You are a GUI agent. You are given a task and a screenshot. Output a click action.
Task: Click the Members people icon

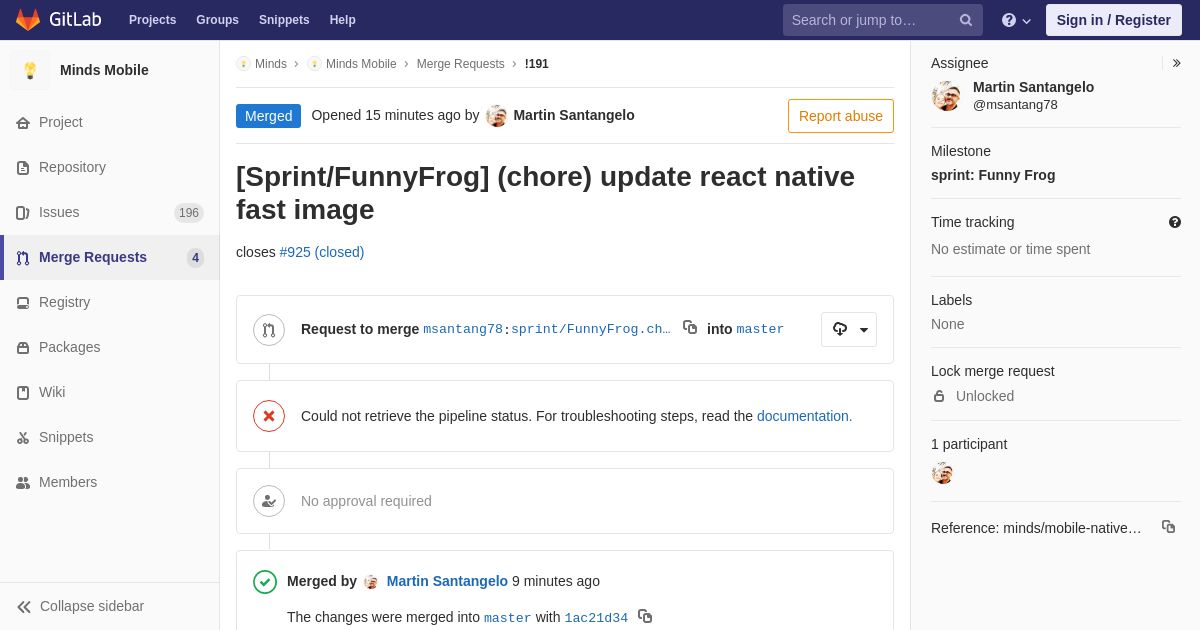pyautogui.click(x=23, y=483)
